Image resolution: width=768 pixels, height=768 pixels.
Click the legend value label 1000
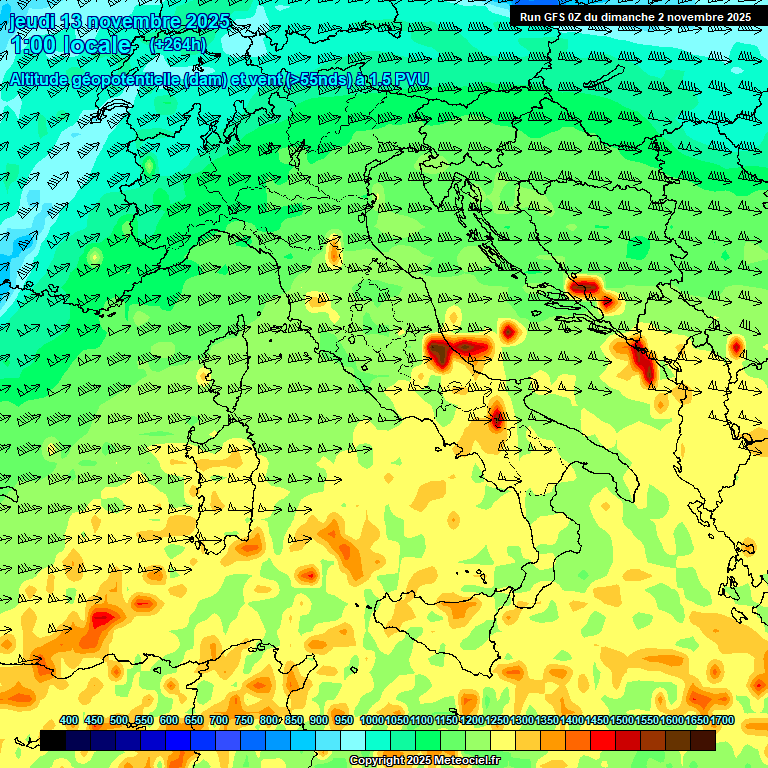(x=371, y=721)
